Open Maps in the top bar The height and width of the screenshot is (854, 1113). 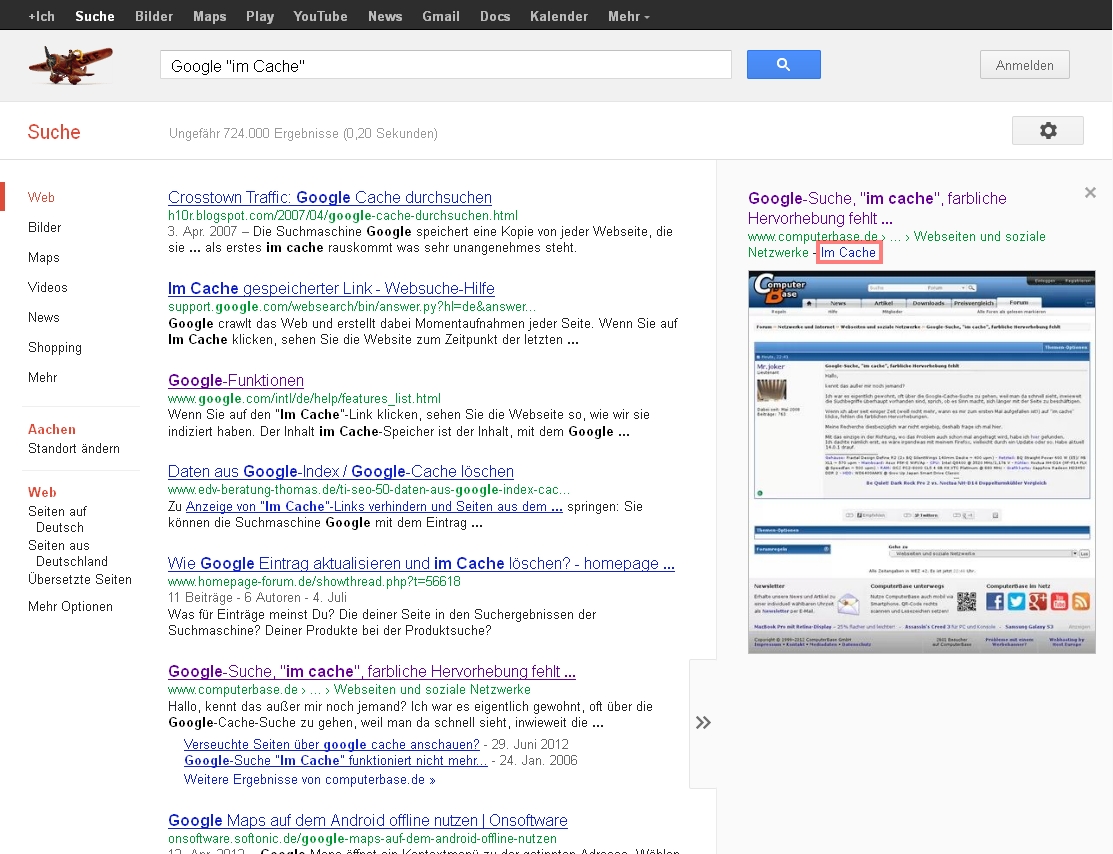pos(209,16)
